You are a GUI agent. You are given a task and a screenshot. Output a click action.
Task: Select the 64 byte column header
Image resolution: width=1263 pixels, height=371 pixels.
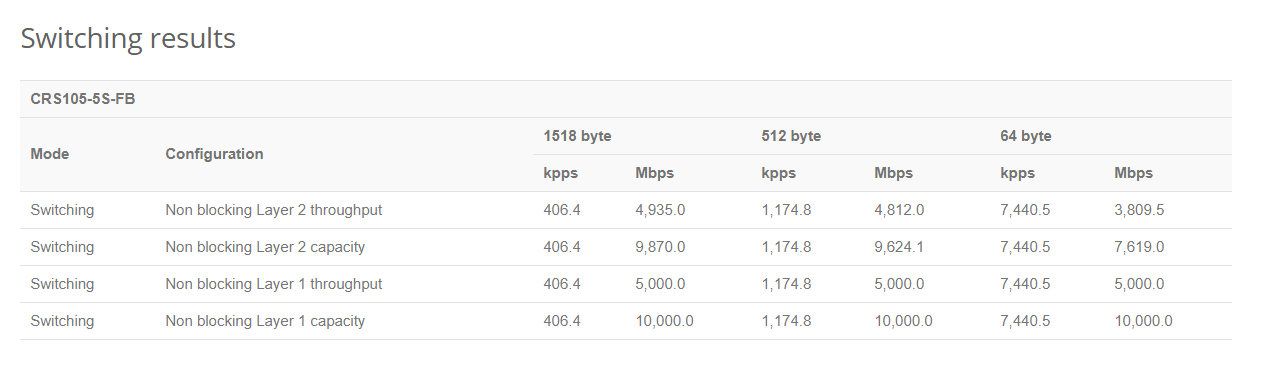click(x=1026, y=136)
